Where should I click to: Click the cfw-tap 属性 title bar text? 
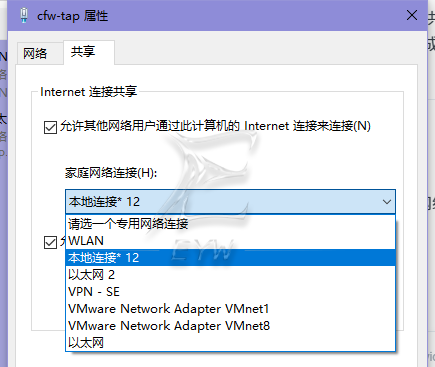click(x=72, y=16)
